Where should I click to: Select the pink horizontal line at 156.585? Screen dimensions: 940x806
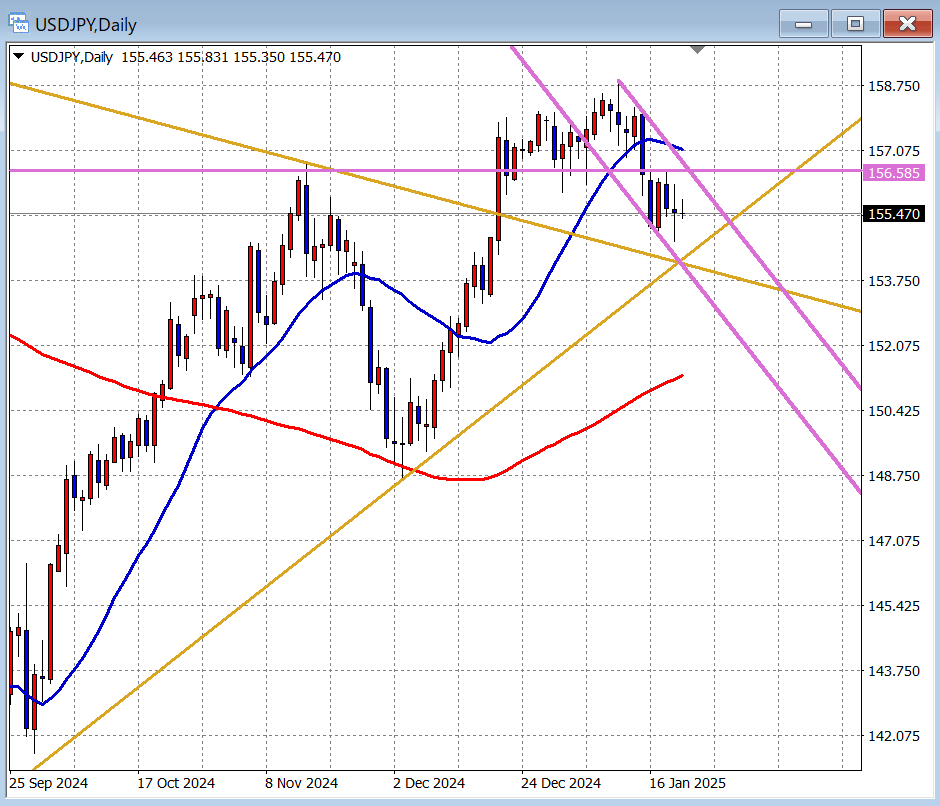[x=200, y=171]
